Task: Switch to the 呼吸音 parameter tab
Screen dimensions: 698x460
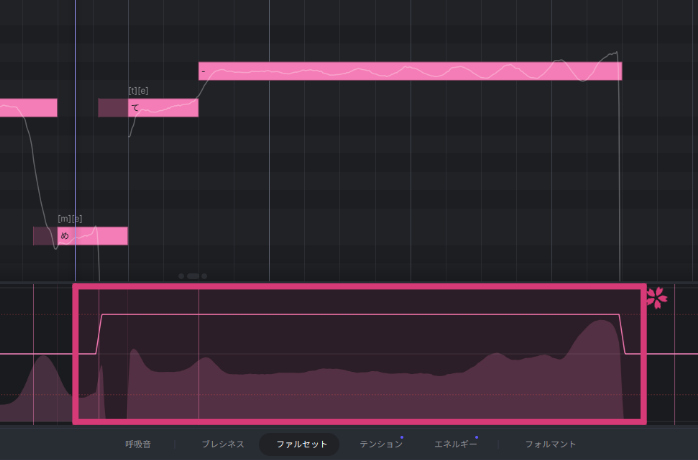Action: tap(138, 443)
